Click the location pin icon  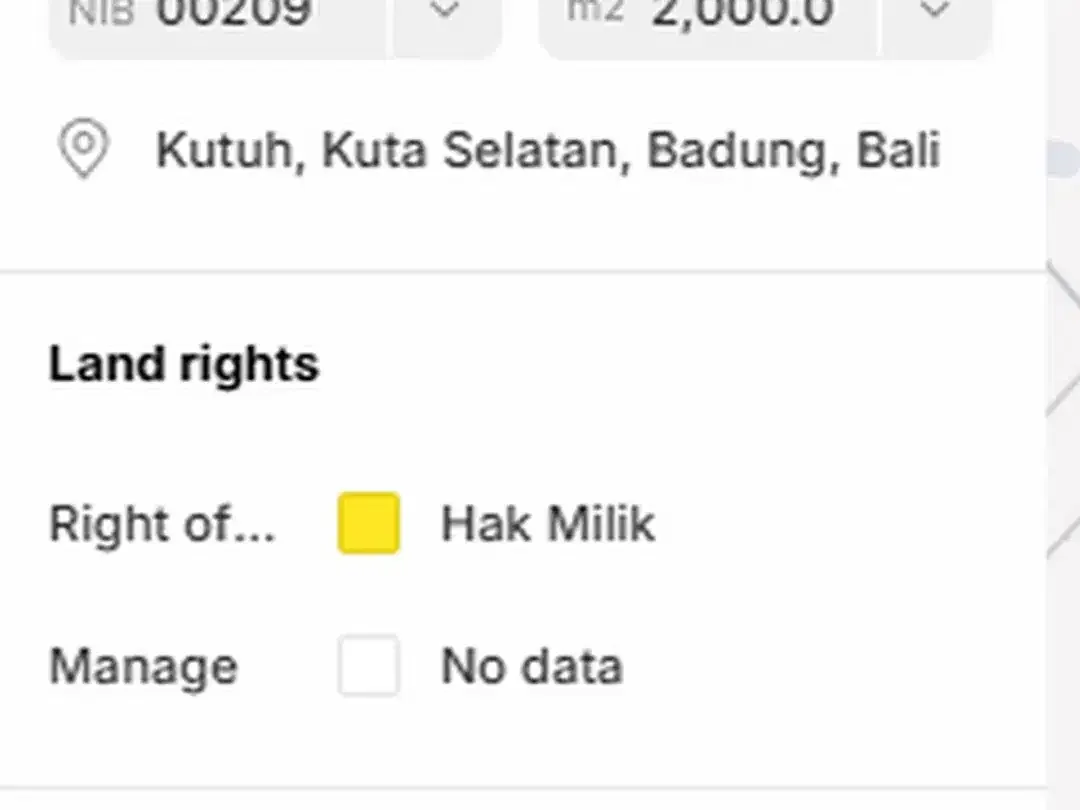tap(83, 149)
